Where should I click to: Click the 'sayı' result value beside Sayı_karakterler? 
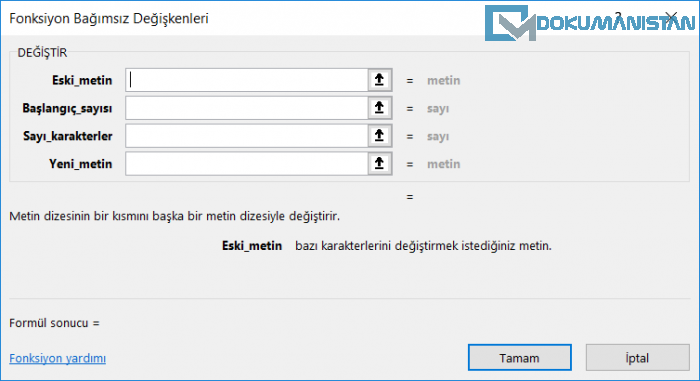[x=438, y=136]
